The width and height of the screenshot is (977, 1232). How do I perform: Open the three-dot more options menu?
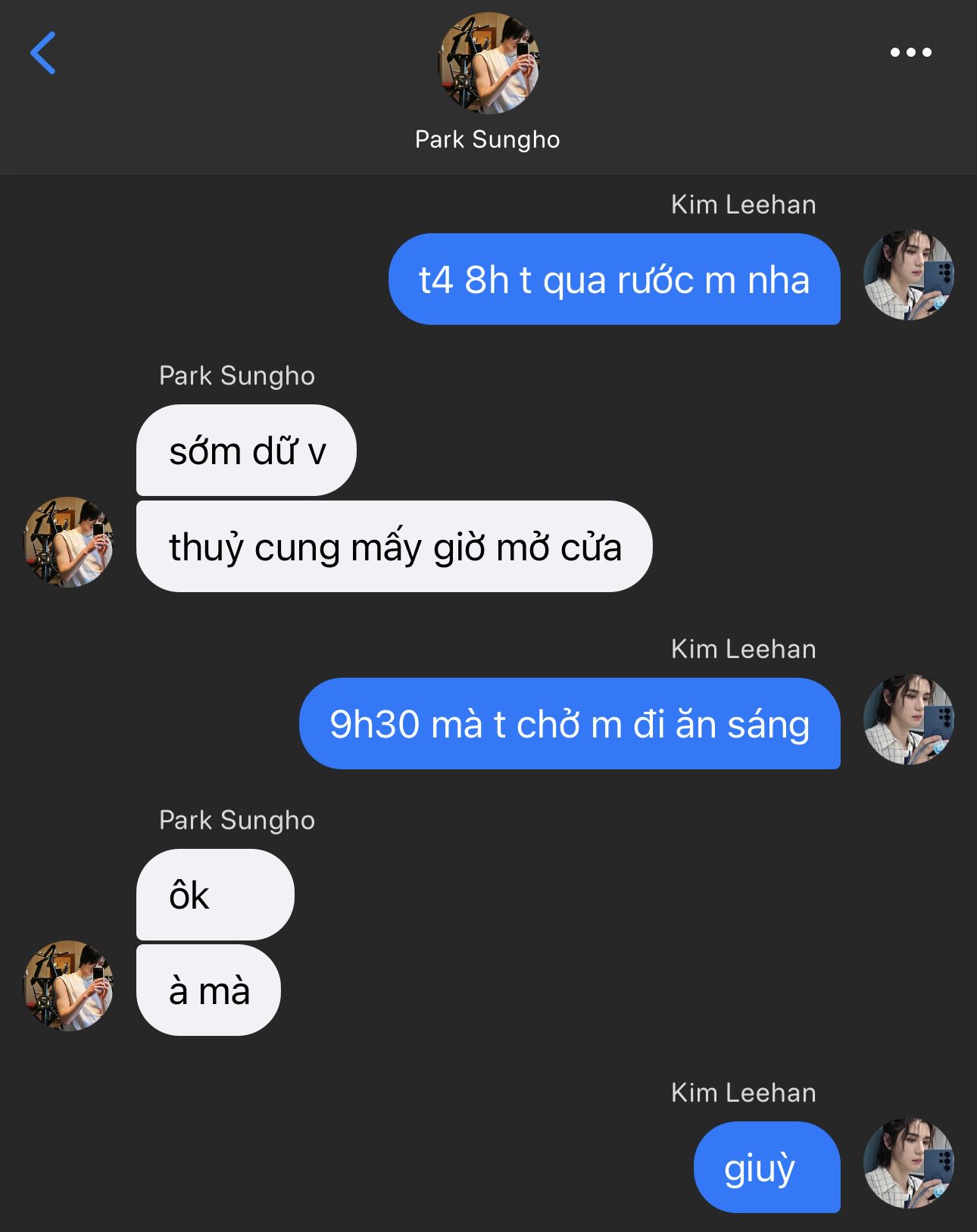coord(910,52)
